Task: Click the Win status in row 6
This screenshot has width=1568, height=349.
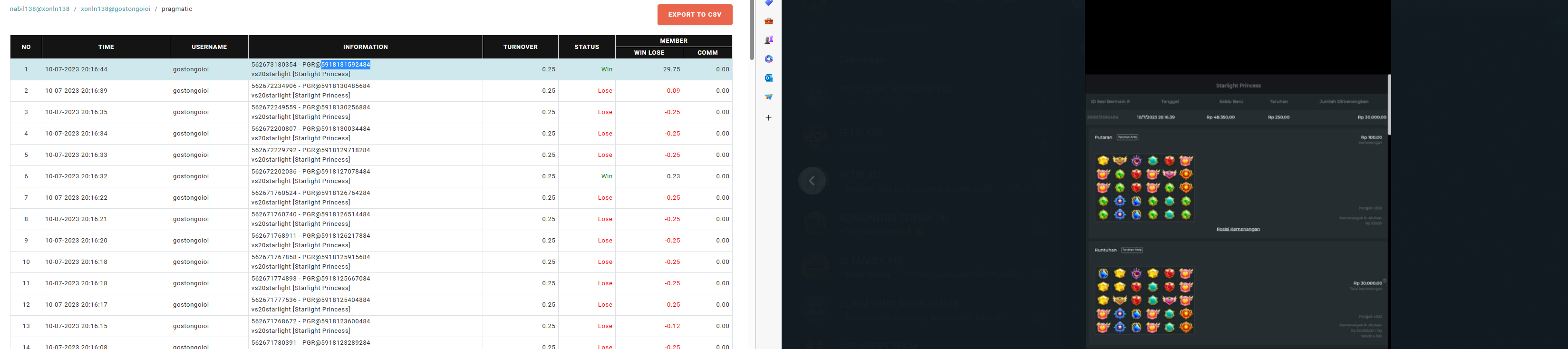Action: pyautogui.click(x=607, y=176)
